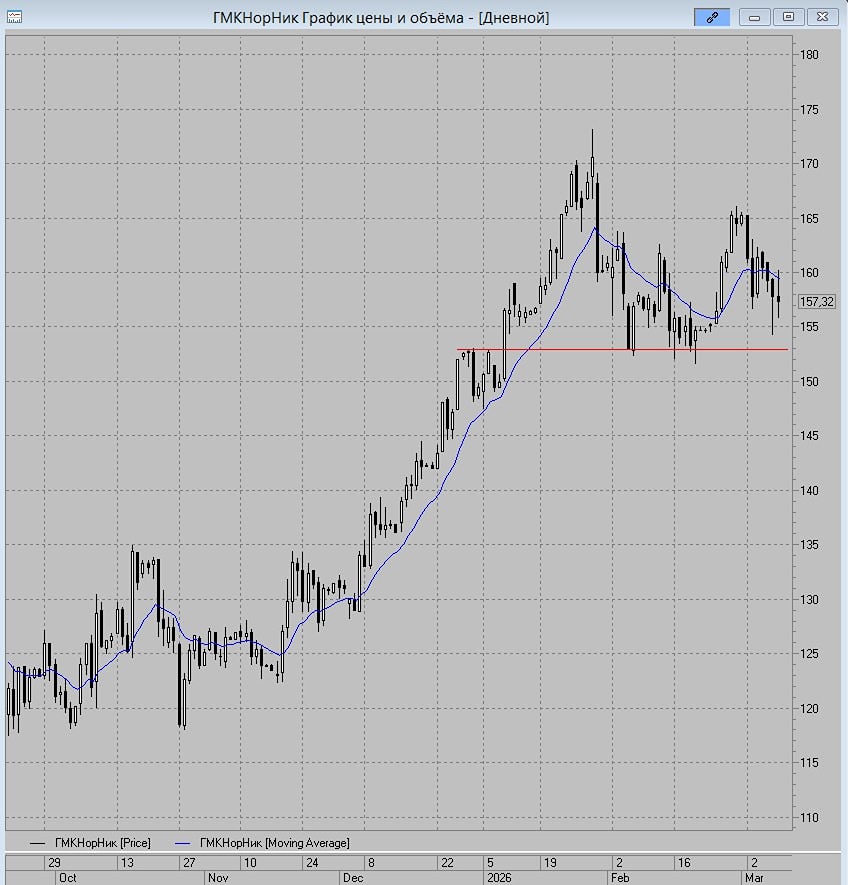Click the date 8 on time axis

coord(371,862)
